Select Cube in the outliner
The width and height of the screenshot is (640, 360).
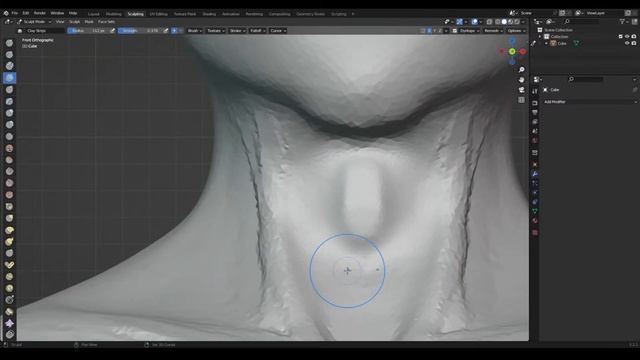(562, 43)
